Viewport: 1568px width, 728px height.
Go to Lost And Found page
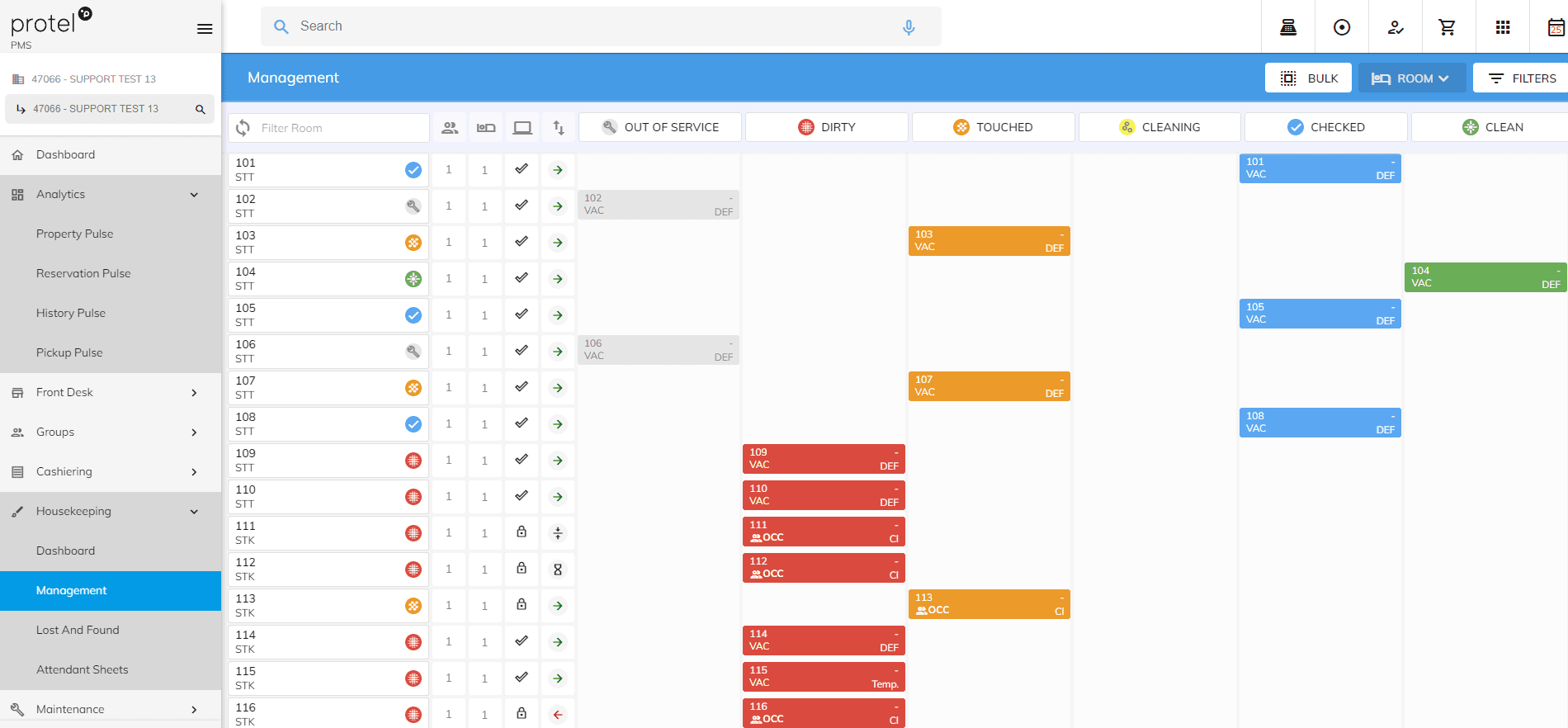(x=78, y=631)
